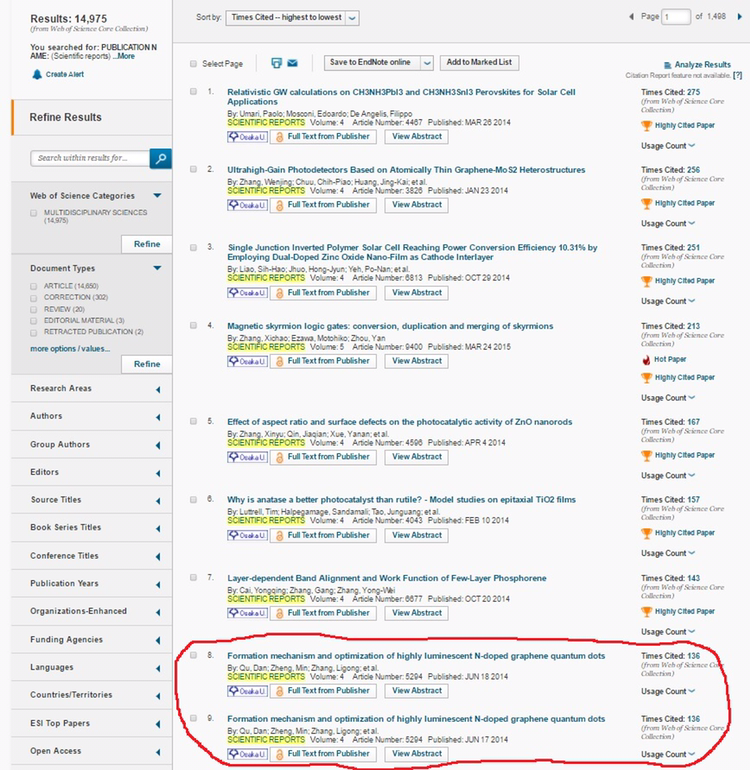This screenshot has width=750, height=770.
Task: Click the citation report help [?] icon
Action: [737, 75]
